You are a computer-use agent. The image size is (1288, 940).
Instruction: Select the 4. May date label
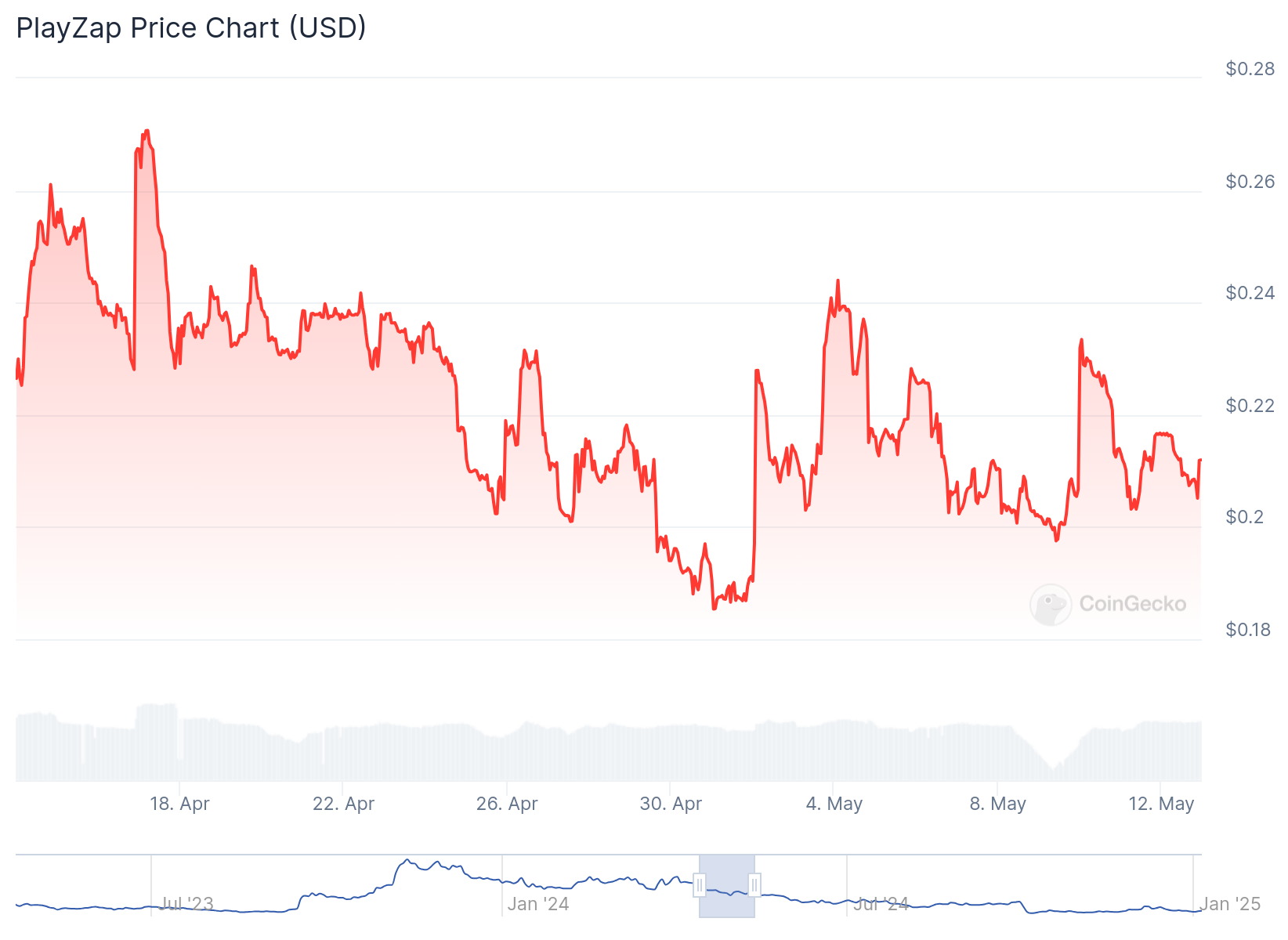point(834,804)
